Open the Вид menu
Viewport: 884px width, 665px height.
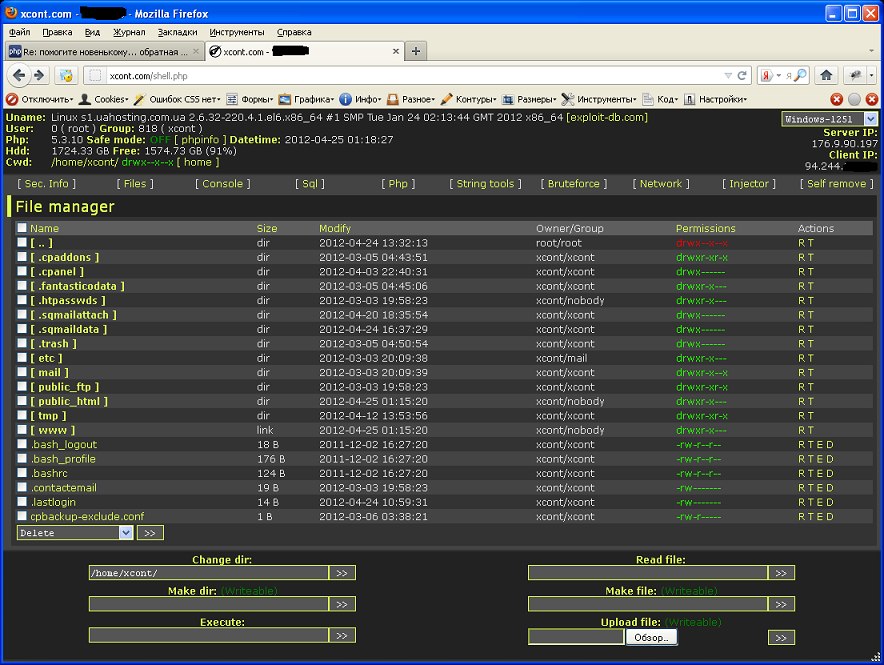92,32
